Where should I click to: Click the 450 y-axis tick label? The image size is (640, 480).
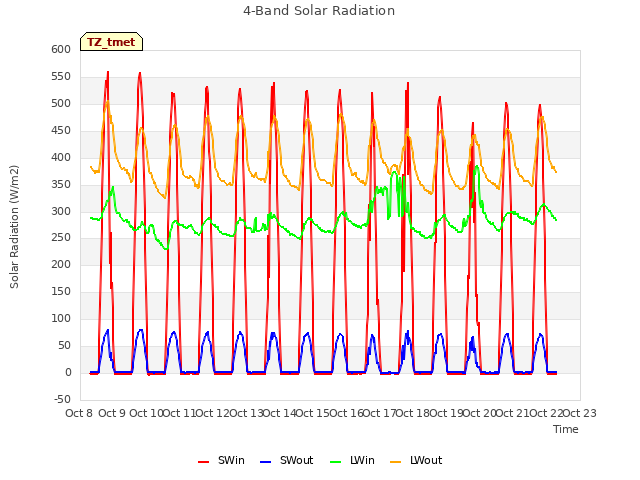pyautogui.click(x=61, y=130)
